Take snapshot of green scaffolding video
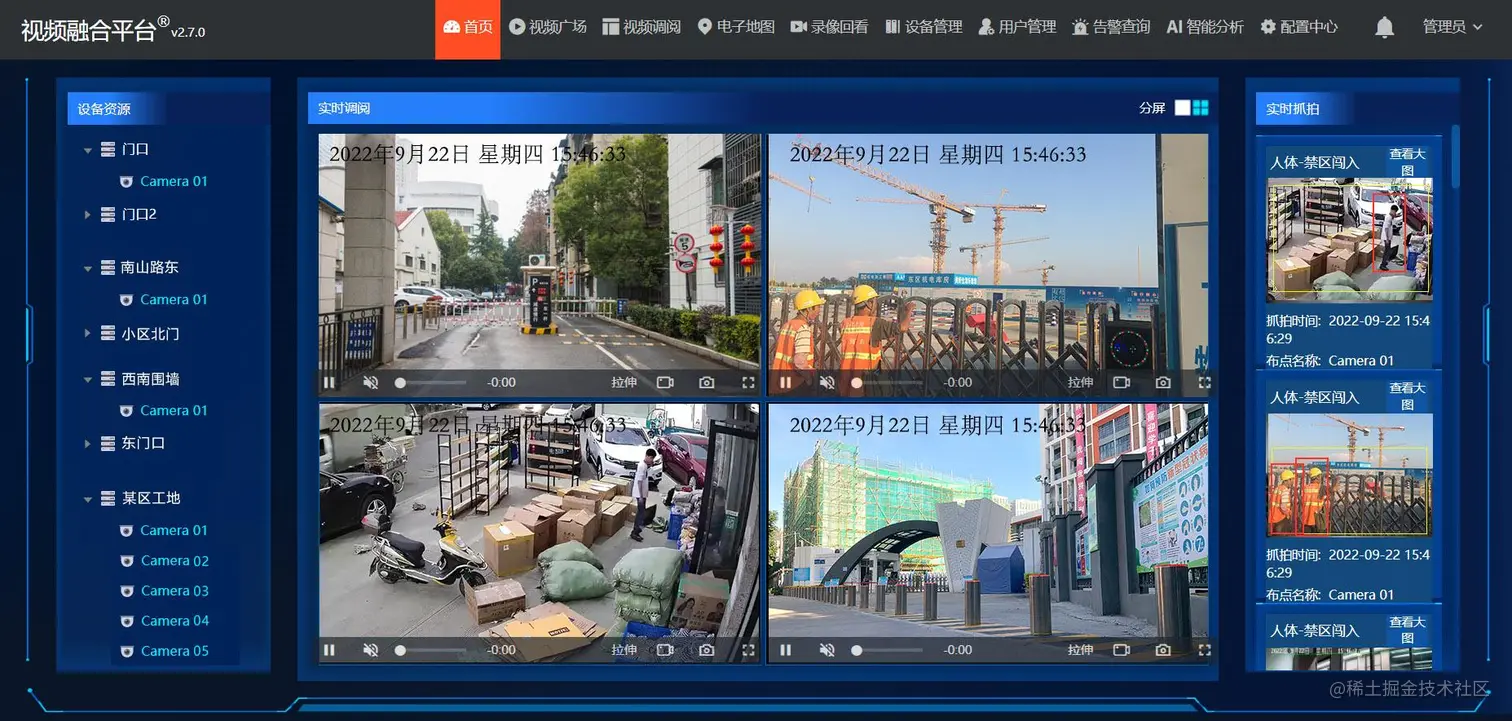 pyautogui.click(x=1163, y=650)
